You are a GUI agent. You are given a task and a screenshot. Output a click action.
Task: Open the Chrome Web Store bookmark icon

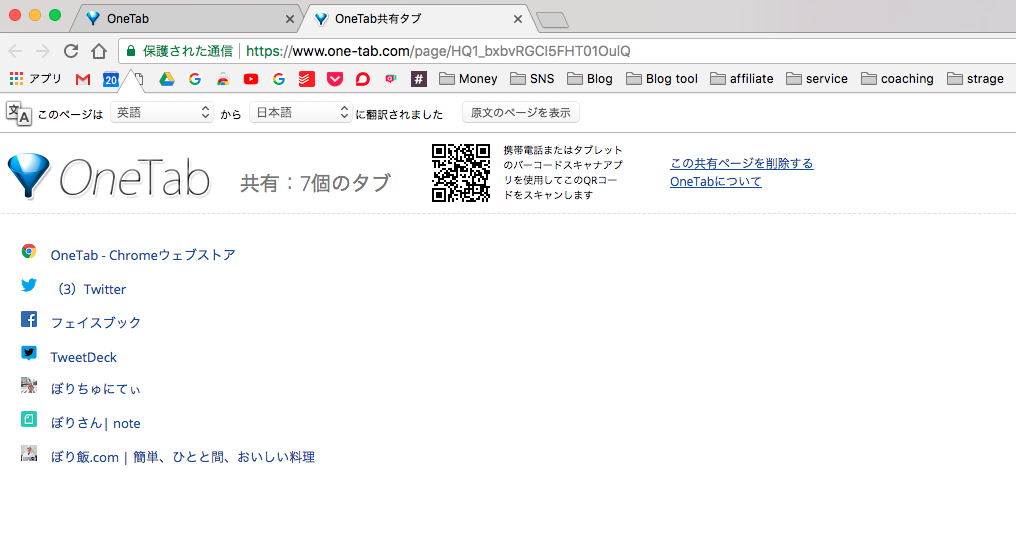pos(223,79)
